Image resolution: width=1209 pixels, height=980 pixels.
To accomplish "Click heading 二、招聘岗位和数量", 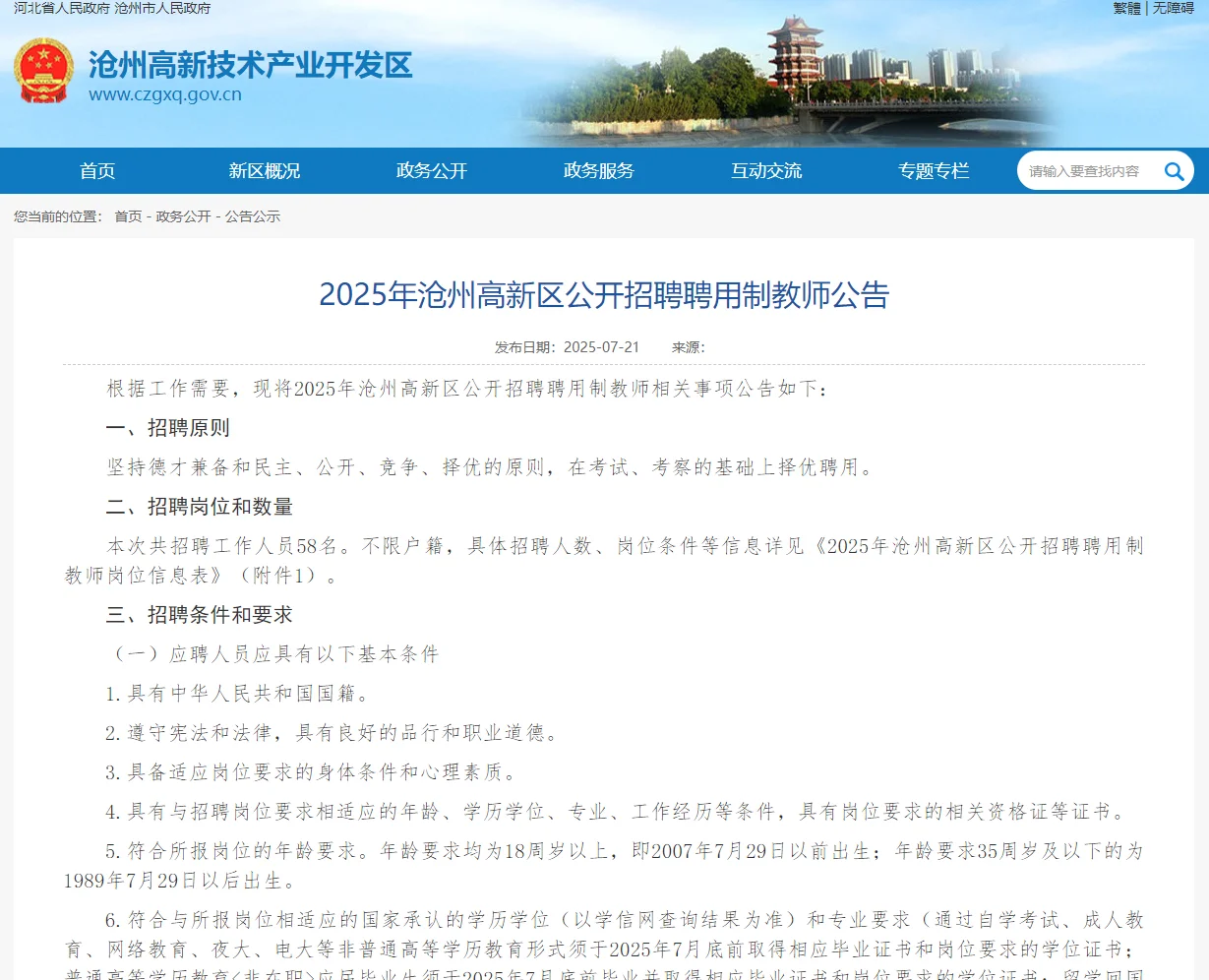I will 200,507.
